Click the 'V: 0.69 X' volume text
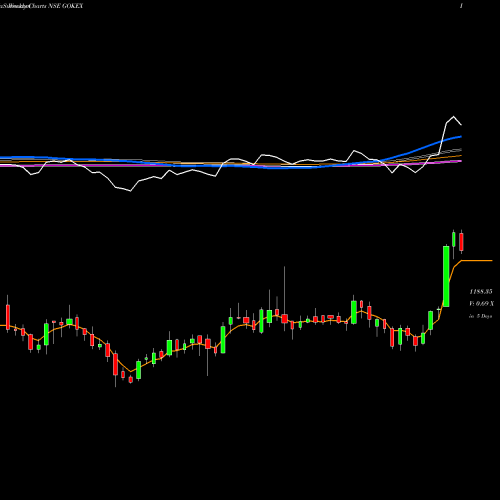The image size is (500, 500). 481,304
